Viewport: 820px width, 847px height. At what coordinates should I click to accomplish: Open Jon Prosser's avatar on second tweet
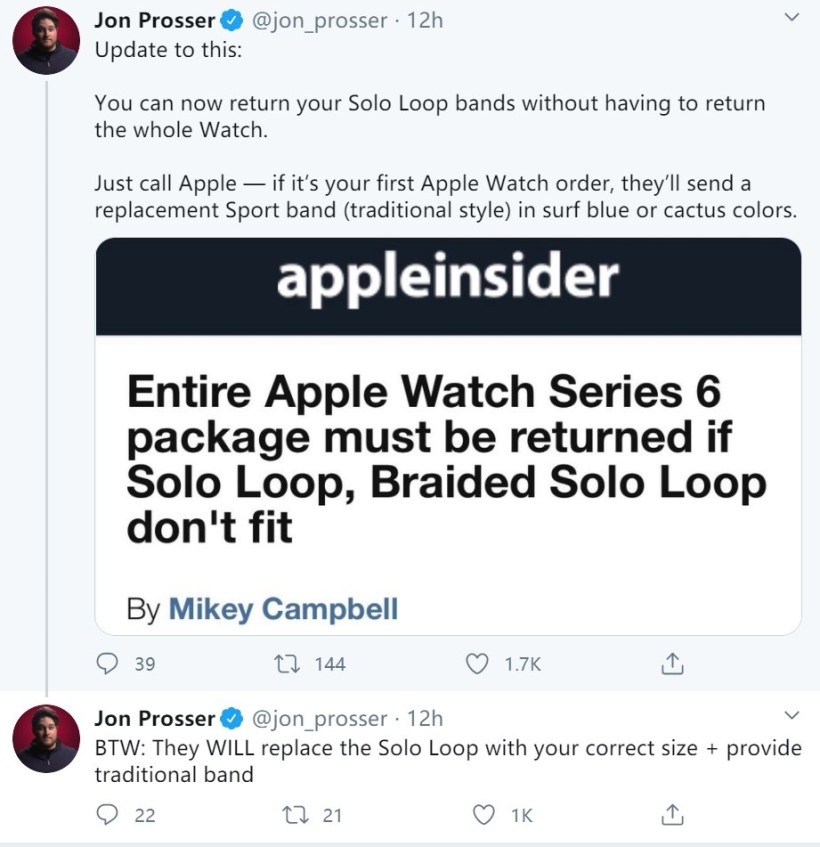coord(46,738)
